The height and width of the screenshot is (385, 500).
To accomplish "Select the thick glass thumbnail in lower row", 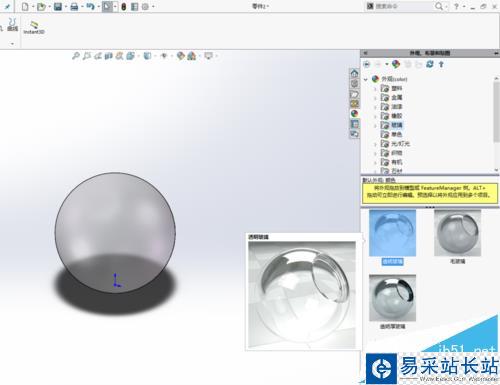I will click(x=392, y=298).
